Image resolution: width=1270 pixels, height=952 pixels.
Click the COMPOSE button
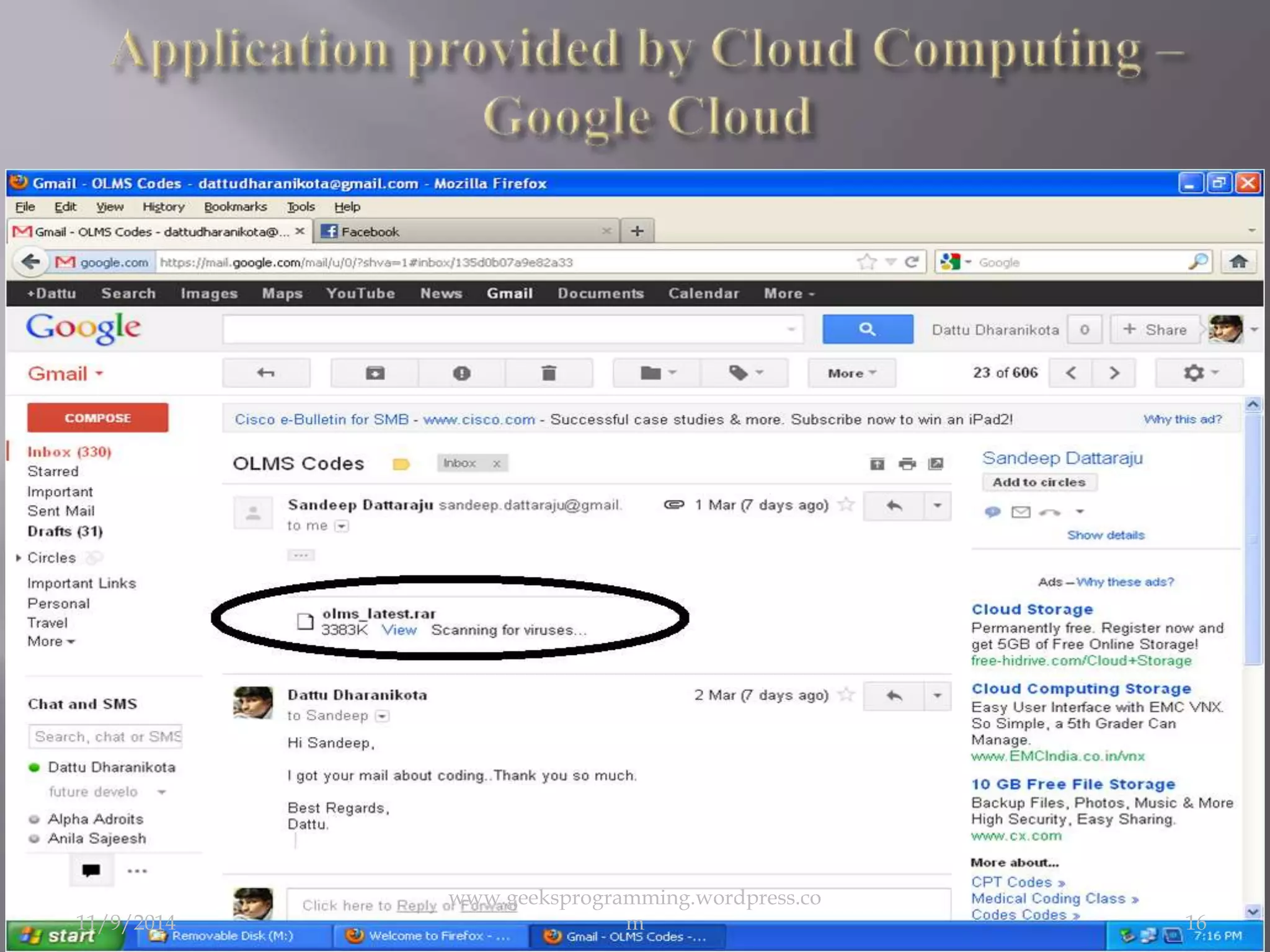97,418
